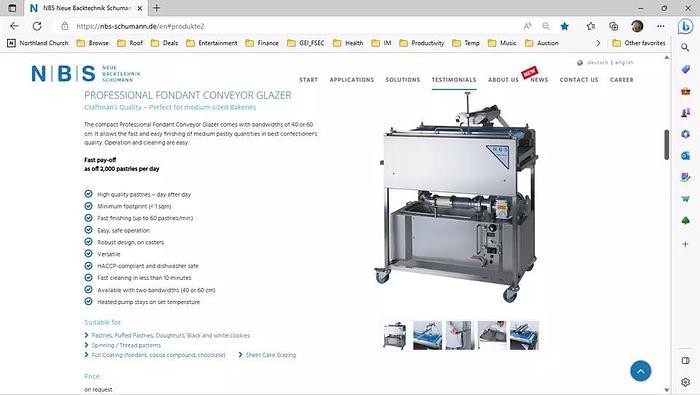Open the TESTIMONIALS menu item
The height and width of the screenshot is (395, 700).
tap(454, 80)
